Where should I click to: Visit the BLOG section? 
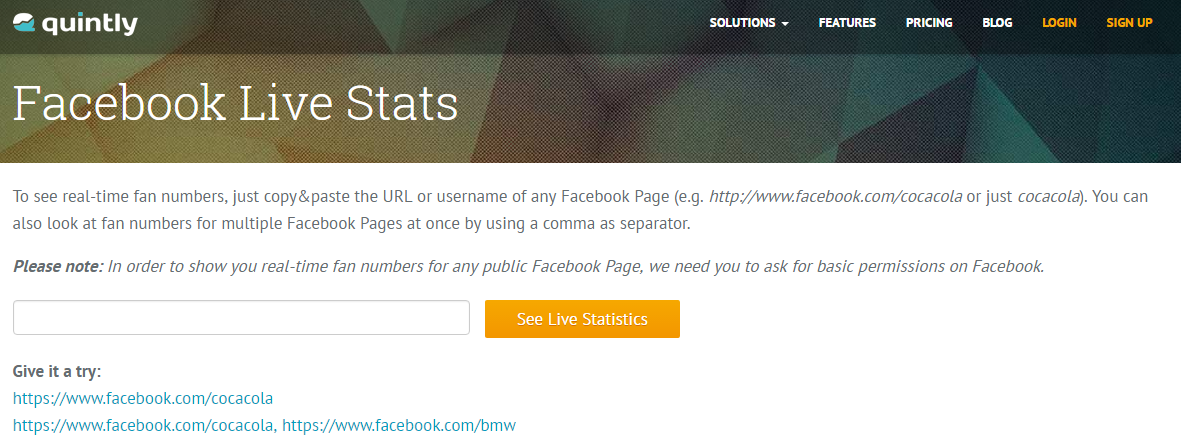pyautogui.click(x=997, y=22)
